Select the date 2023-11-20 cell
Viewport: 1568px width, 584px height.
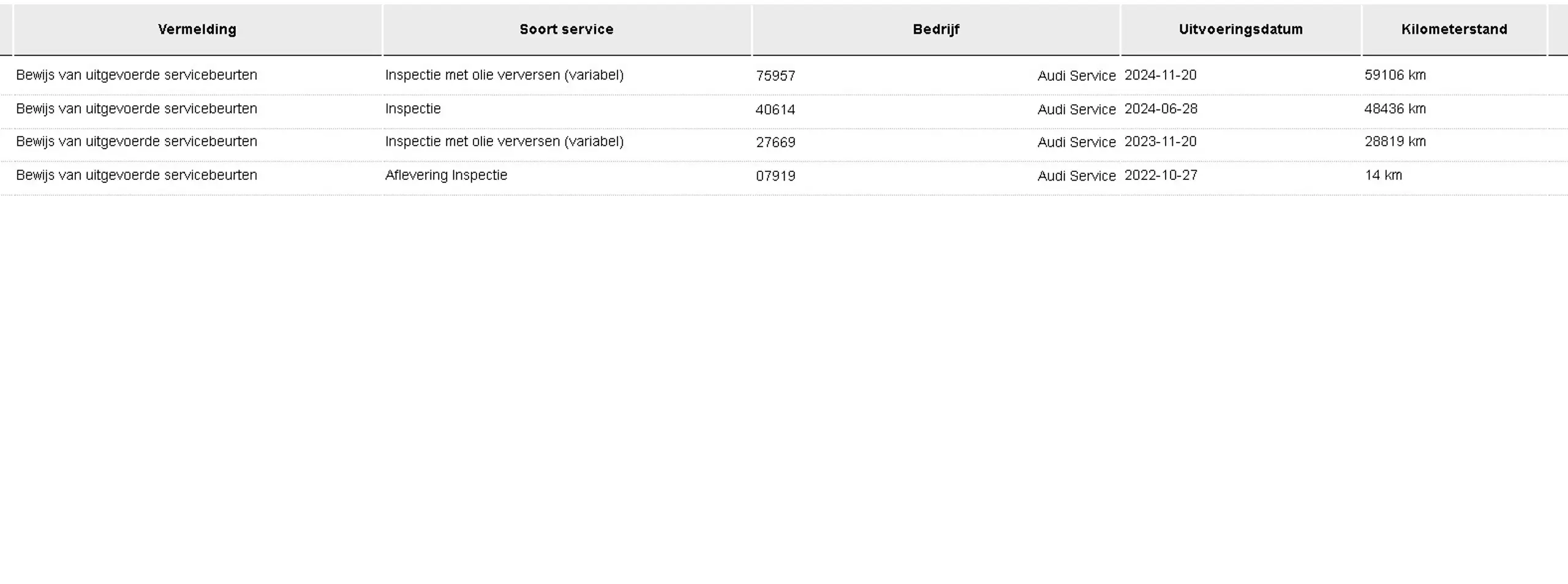tap(1160, 141)
